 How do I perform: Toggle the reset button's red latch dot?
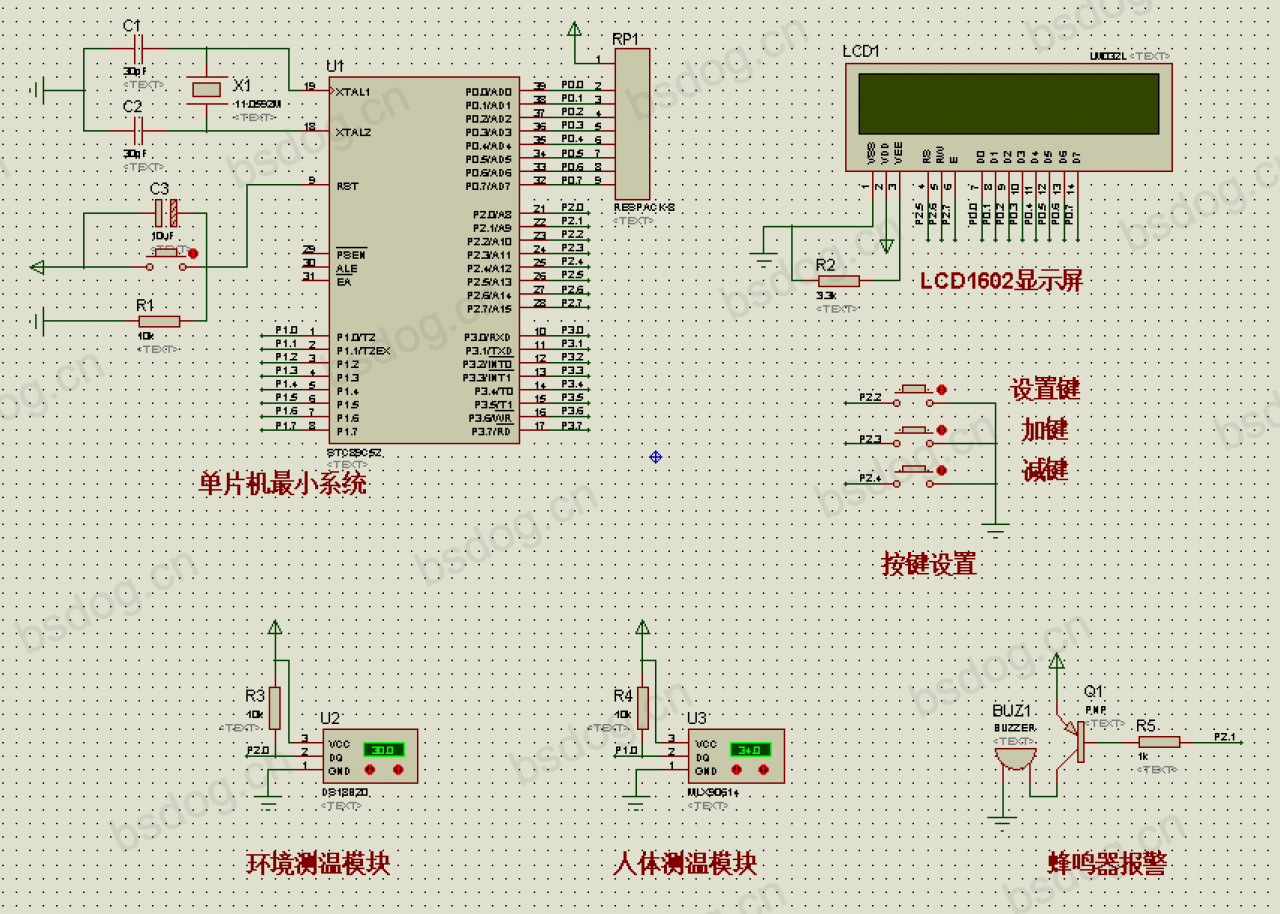pos(193,254)
